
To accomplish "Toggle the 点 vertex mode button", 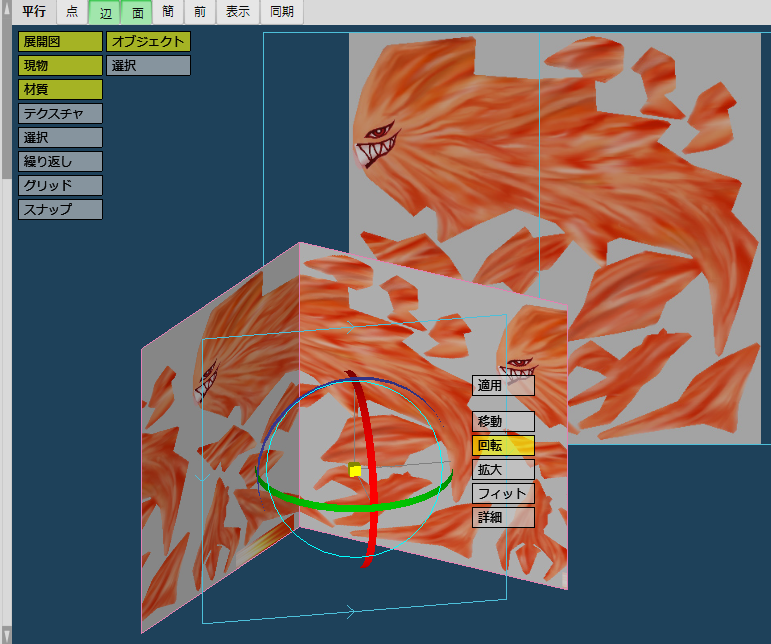I will (x=72, y=11).
